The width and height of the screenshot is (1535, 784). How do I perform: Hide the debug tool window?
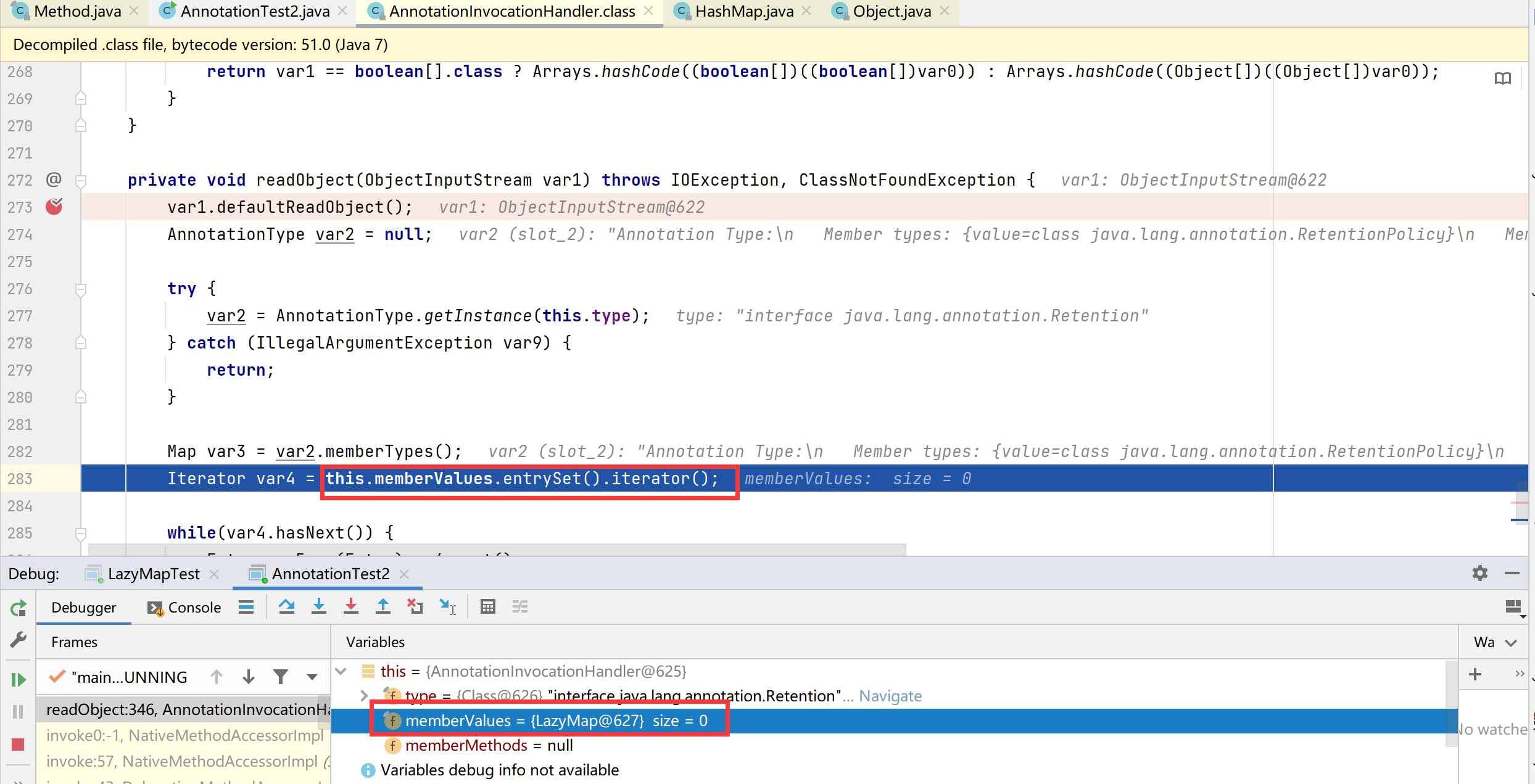click(1512, 574)
